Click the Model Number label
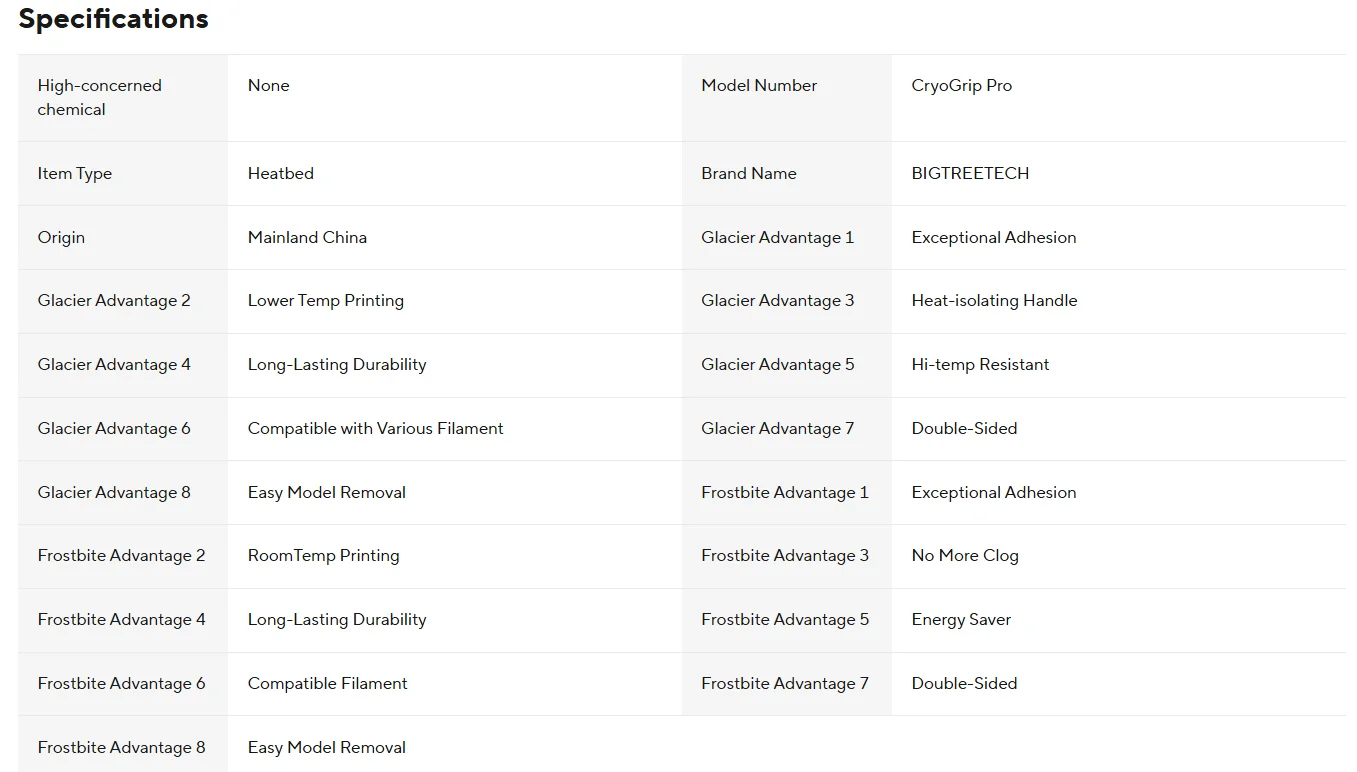 click(759, 86)
